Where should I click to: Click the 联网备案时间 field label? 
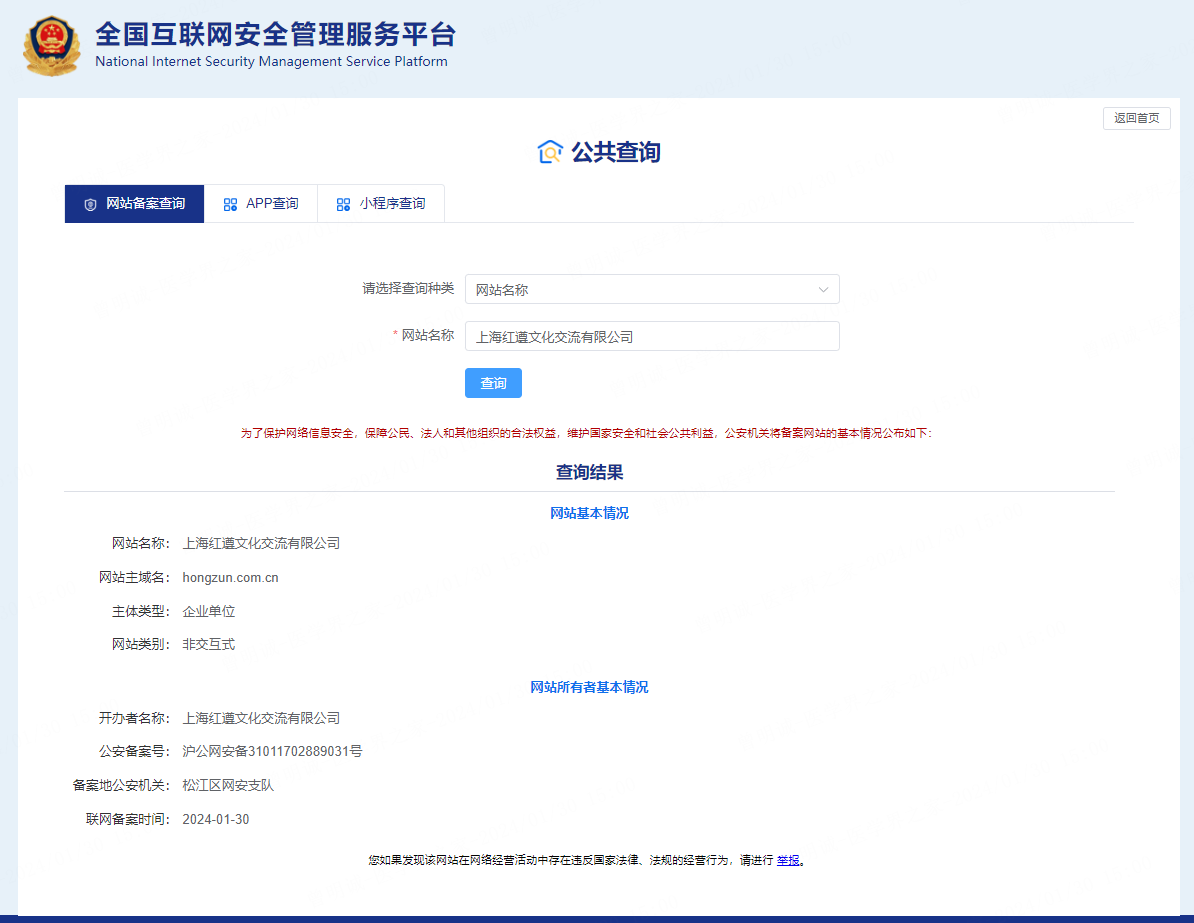click(x=127, y=819)
